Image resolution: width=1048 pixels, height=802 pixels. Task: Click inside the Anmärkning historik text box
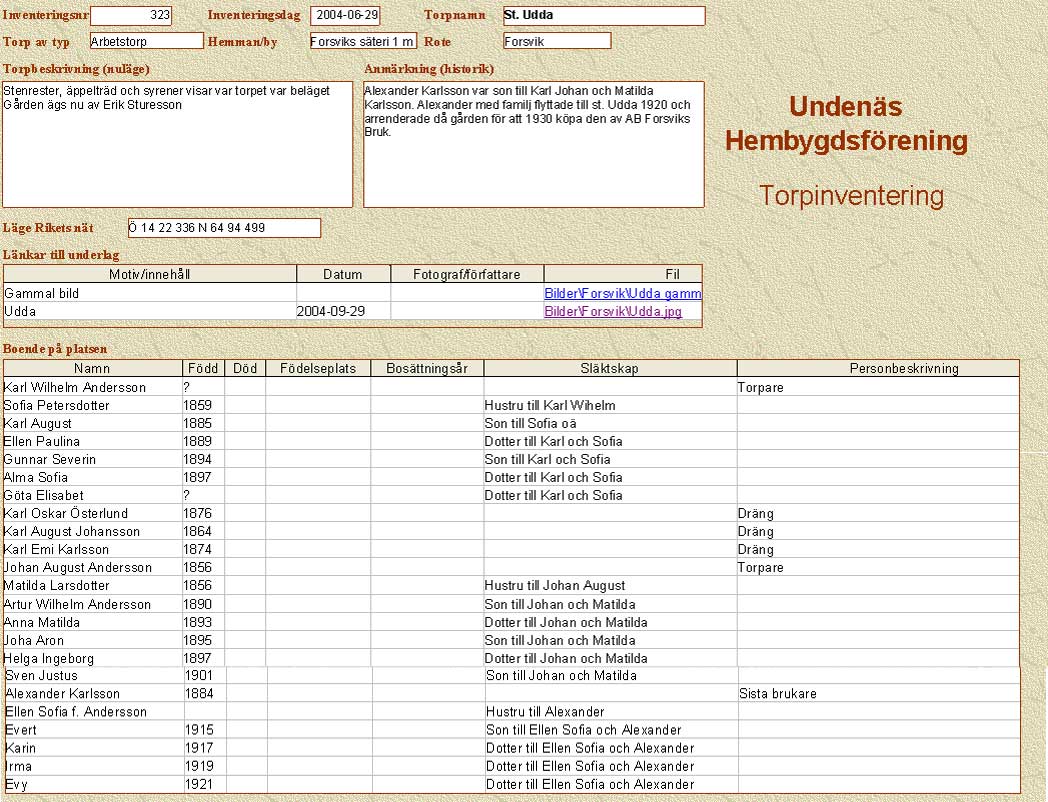533,145
